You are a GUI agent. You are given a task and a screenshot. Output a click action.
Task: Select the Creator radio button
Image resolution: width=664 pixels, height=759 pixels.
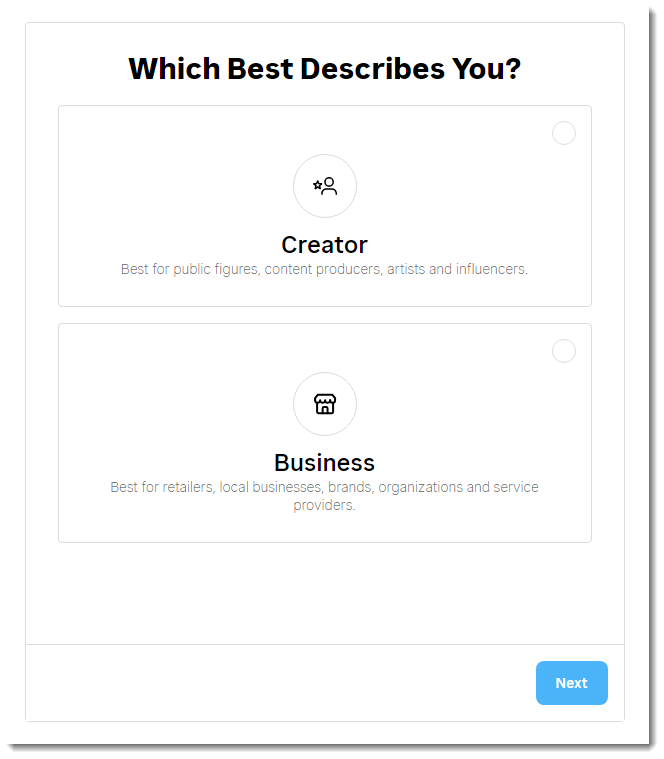[564, 133]
